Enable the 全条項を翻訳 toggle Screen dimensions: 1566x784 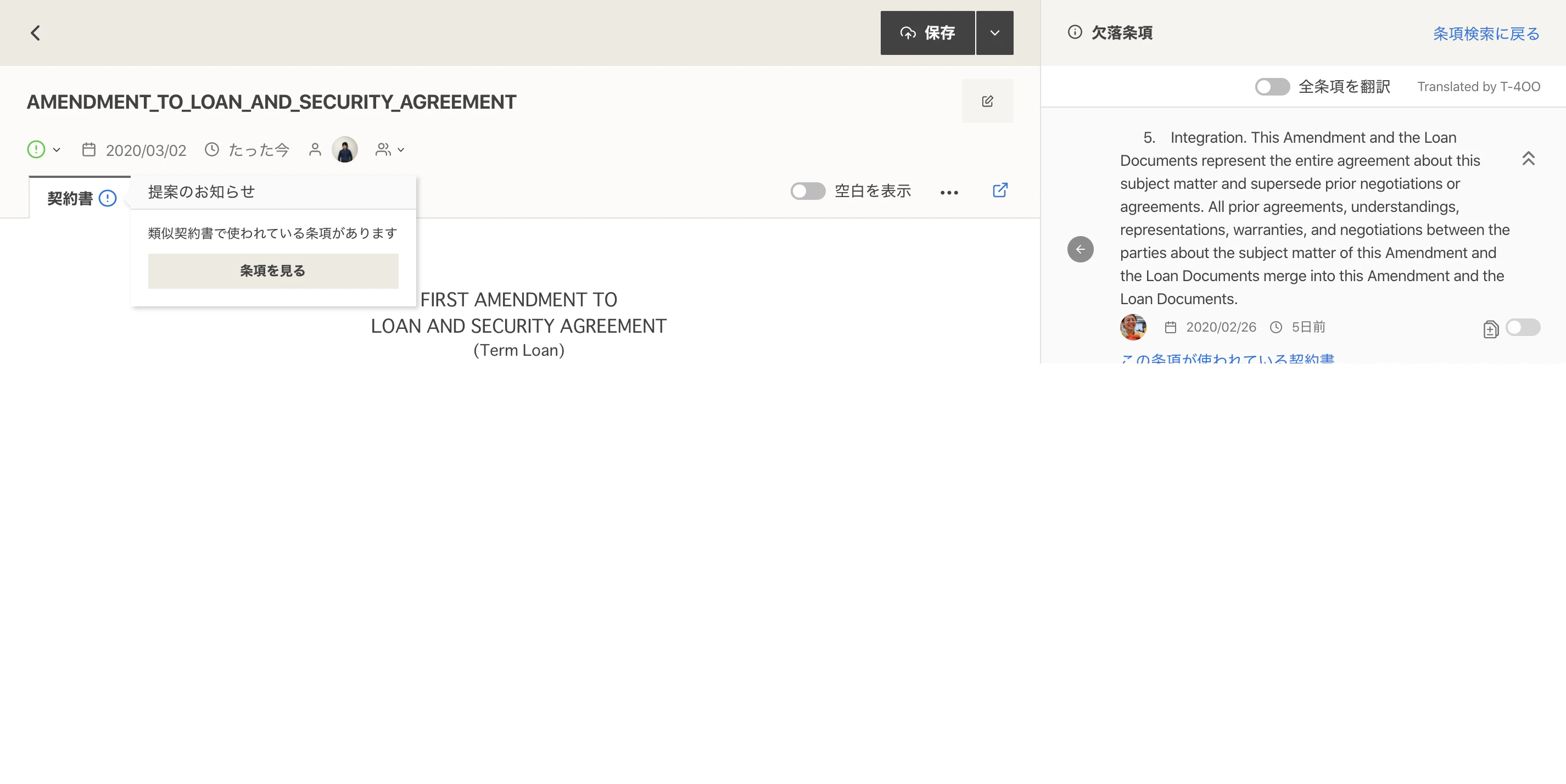point(1272,87)
